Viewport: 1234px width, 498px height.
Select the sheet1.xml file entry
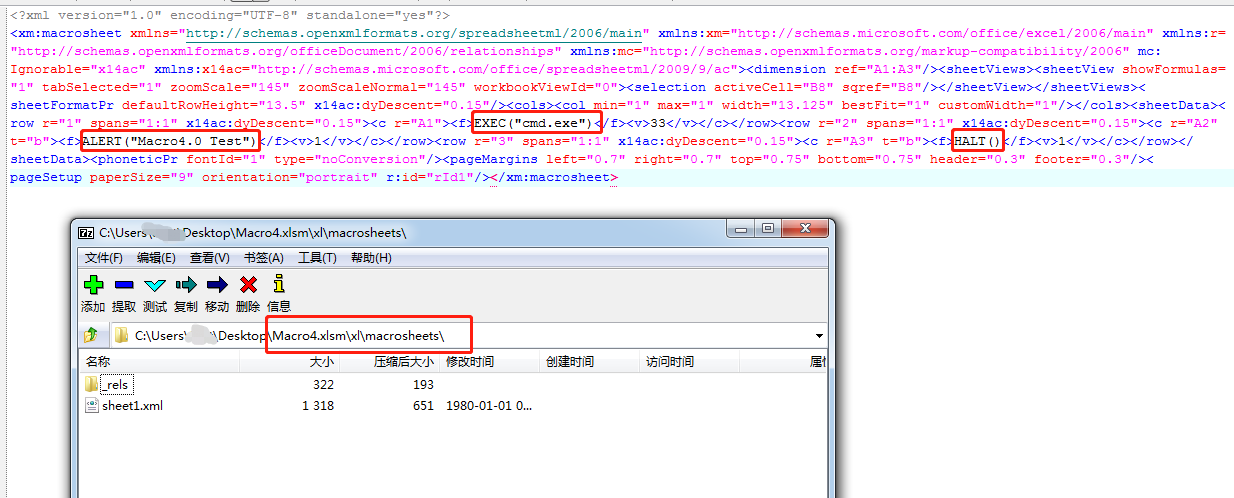click(x=131, y=406)
